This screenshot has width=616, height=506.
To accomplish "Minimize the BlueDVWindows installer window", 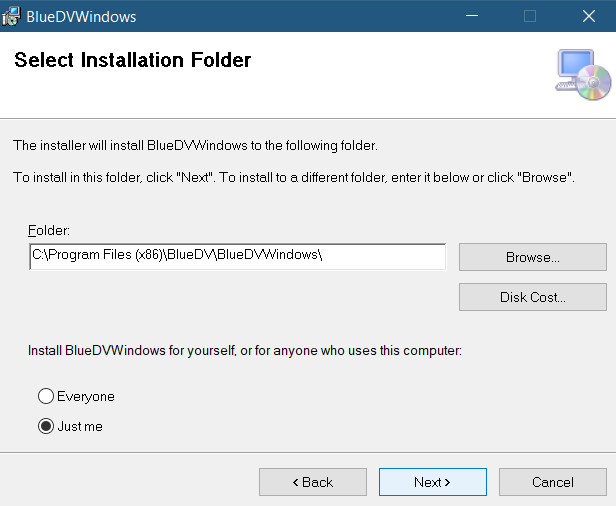I will coord(472,16).
